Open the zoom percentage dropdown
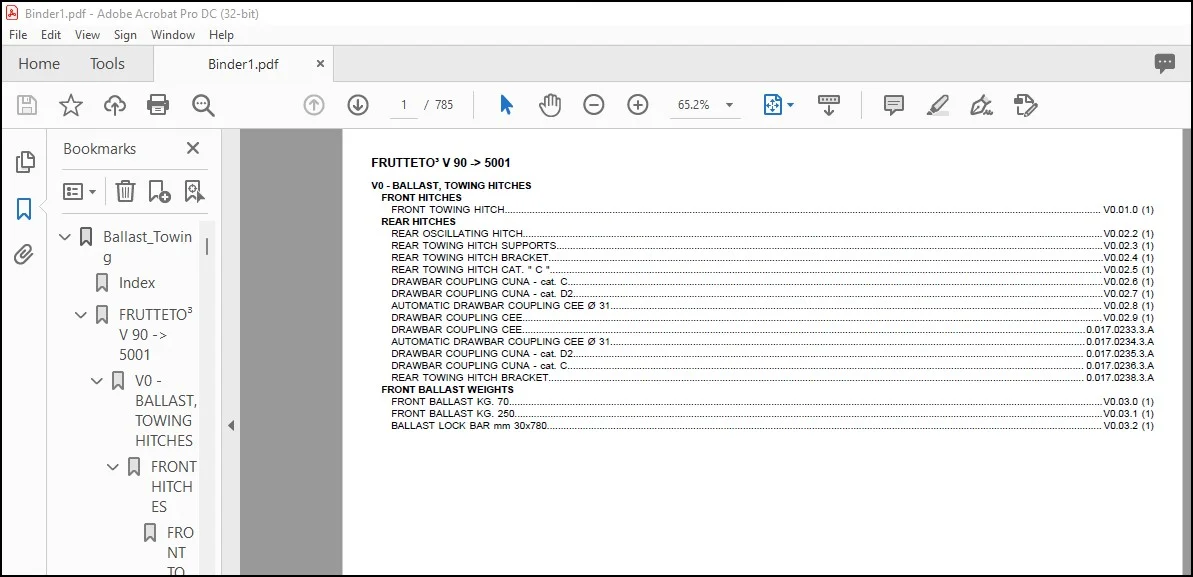 [x=730, y=105]
